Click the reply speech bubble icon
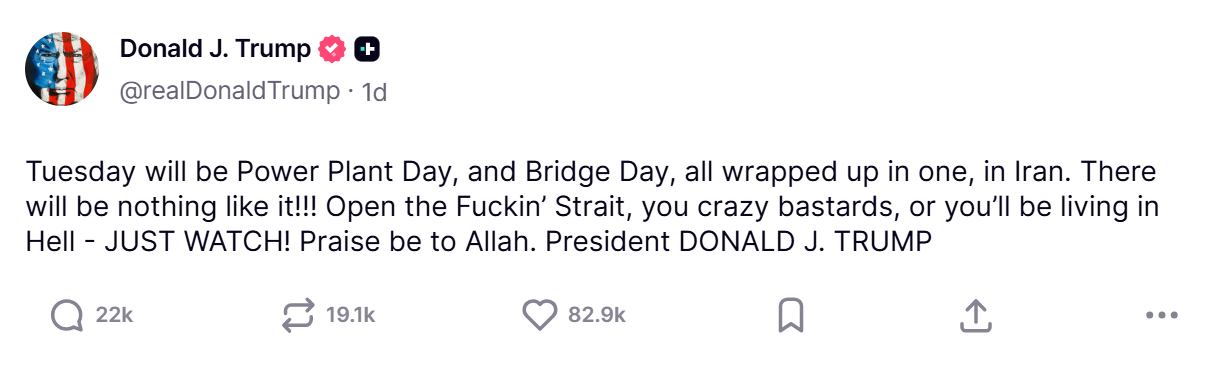1232x368 pixels. [66, 316]
